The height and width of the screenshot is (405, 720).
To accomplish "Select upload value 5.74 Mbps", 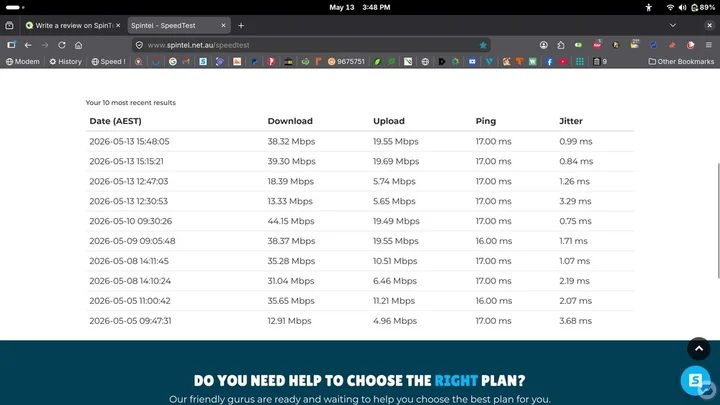I will (394, 181).
